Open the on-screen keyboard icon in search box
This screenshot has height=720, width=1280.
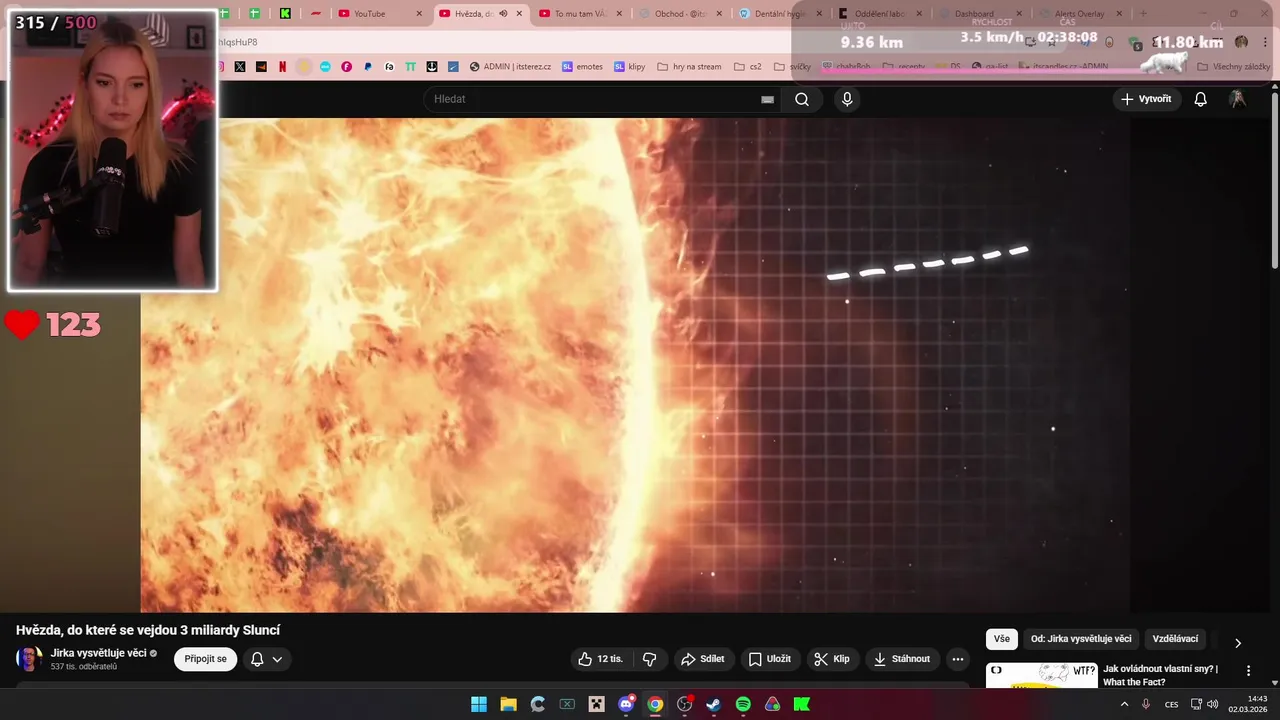point(767,99)
